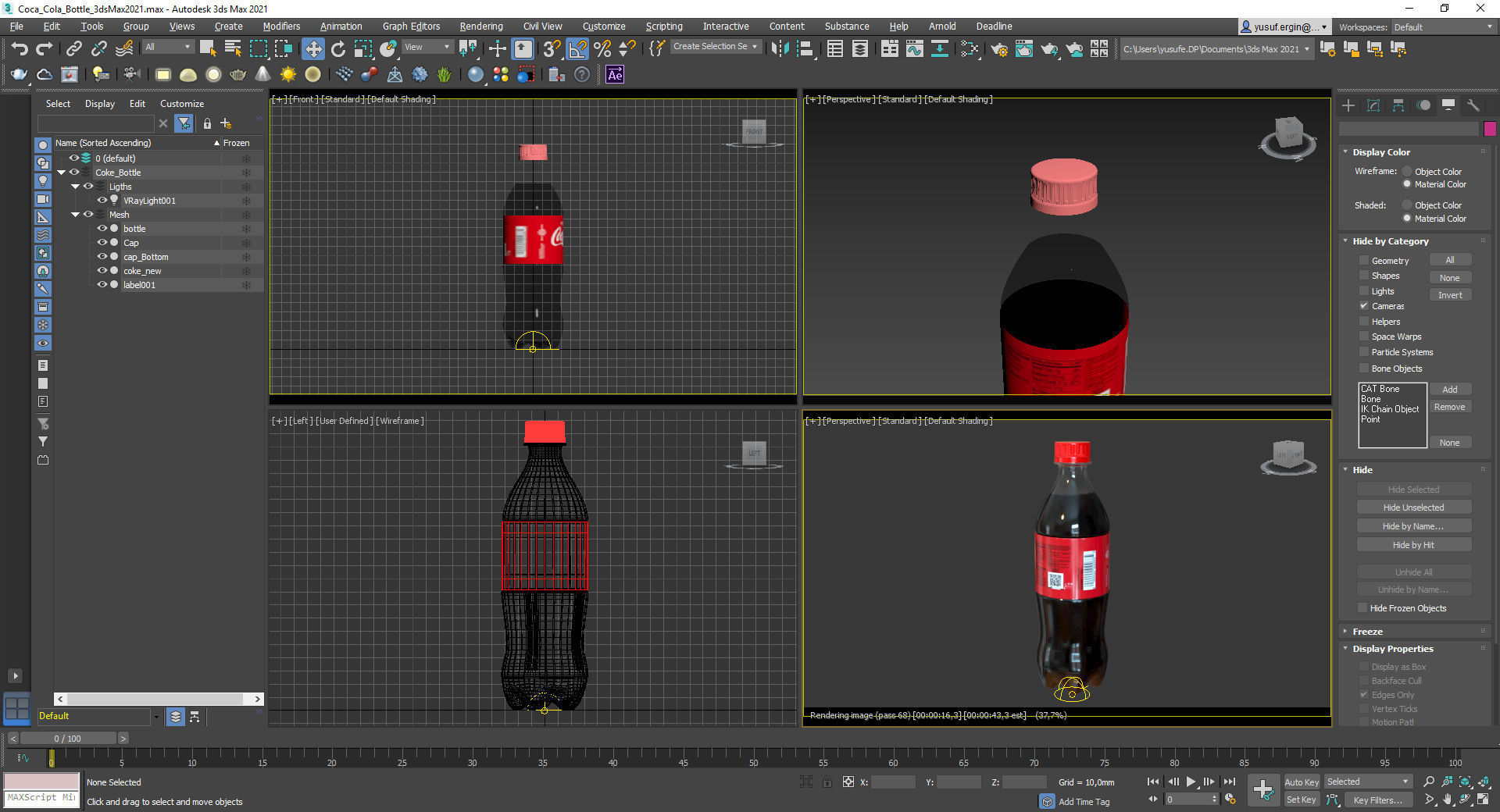Click the scene explorer filter icon
This screenshot has width=1500, height=812.
184,123
